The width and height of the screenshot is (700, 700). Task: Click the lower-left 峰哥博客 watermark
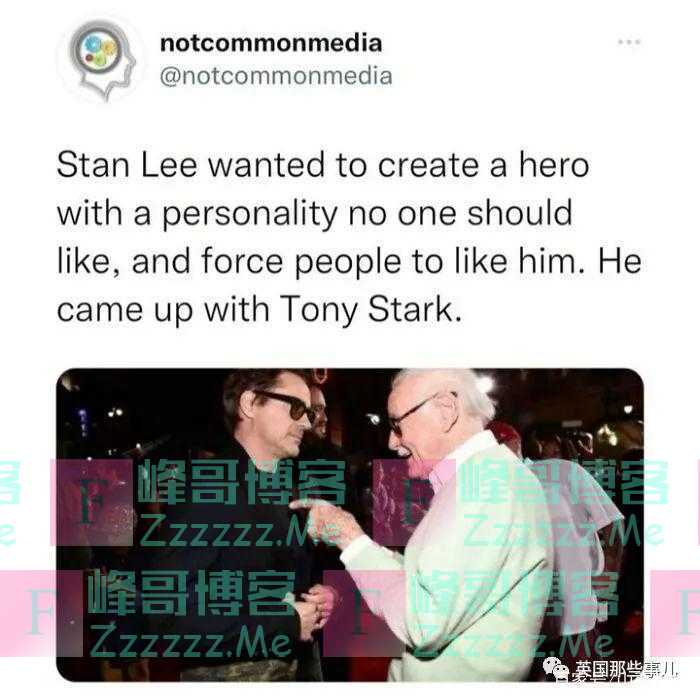tap(191, 593)
